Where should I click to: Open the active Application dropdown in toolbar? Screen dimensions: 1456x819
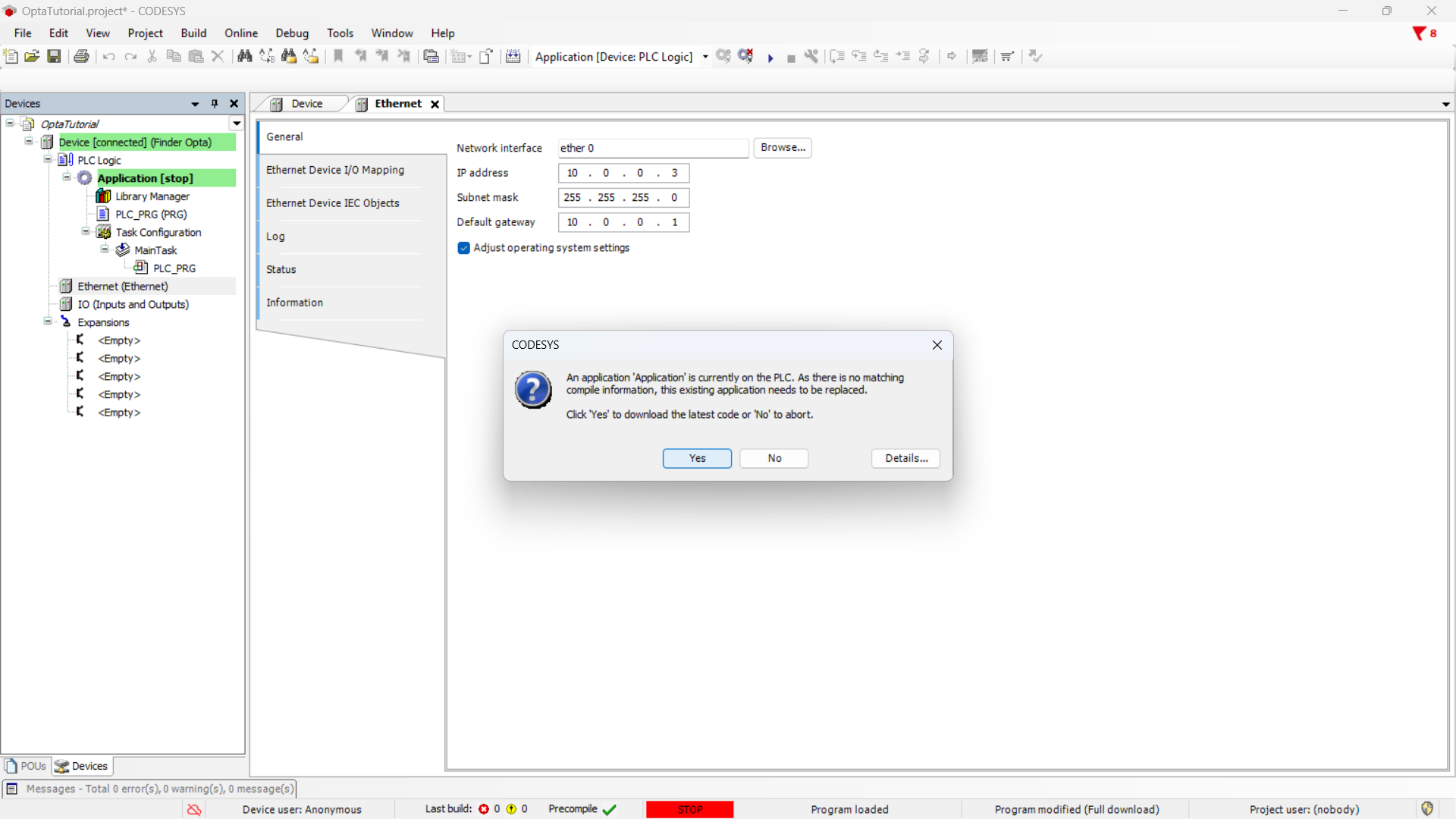pos(705,57)
